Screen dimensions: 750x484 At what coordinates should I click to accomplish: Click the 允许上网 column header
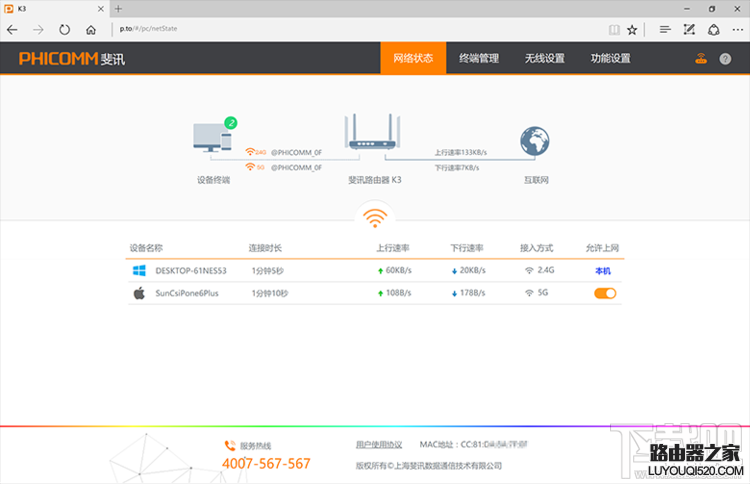pos(603,248)
